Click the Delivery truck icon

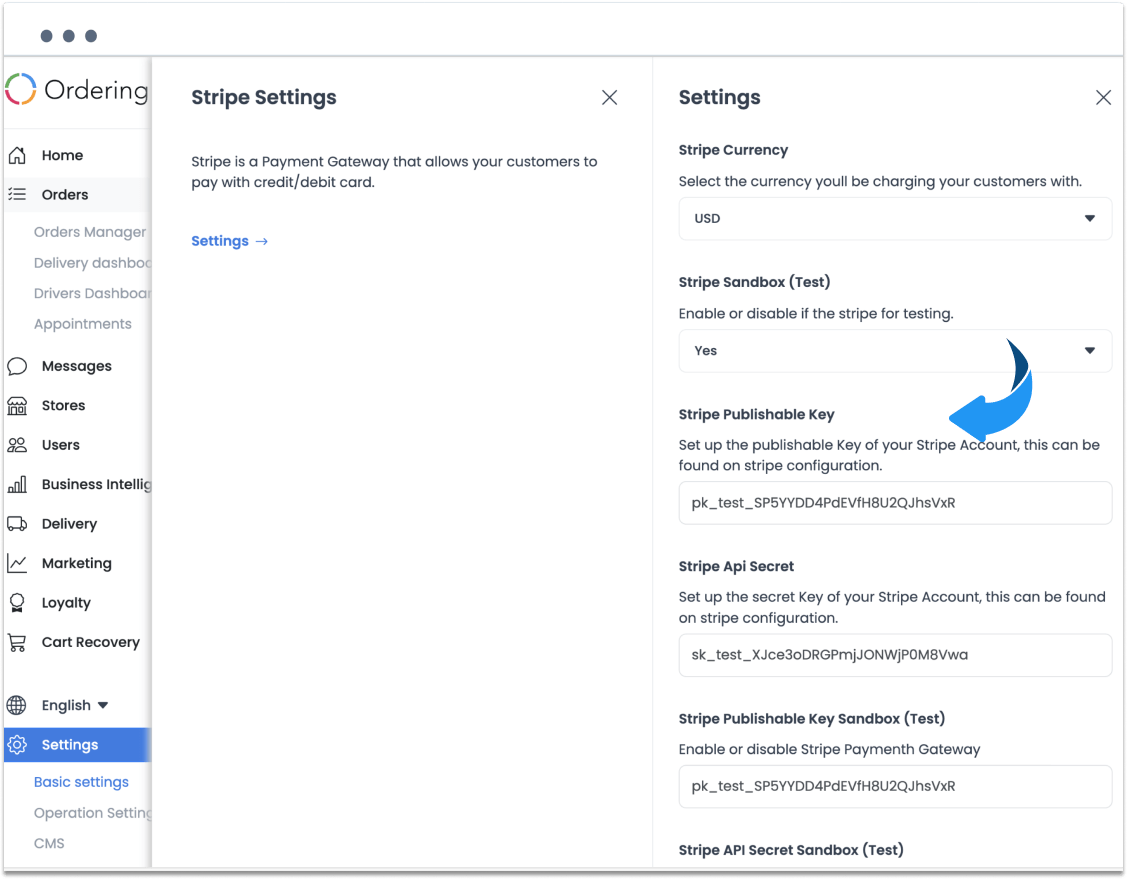tap(17, 523)
